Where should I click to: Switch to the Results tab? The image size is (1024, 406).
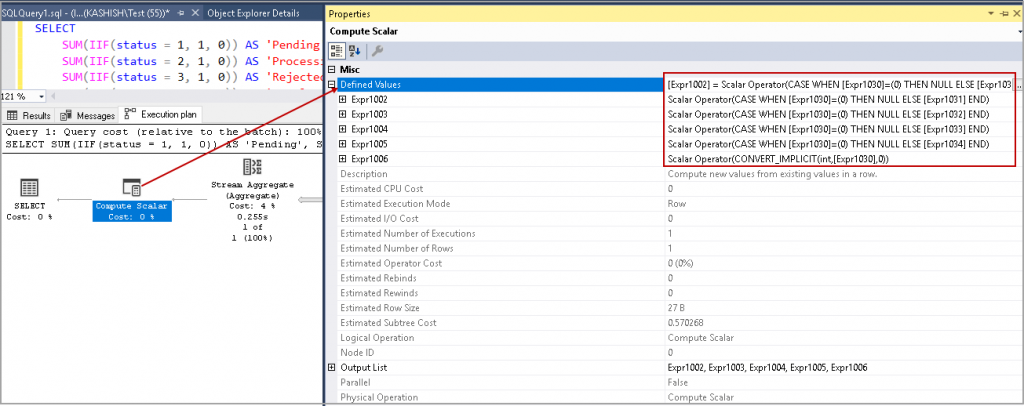tap(30, 115)
